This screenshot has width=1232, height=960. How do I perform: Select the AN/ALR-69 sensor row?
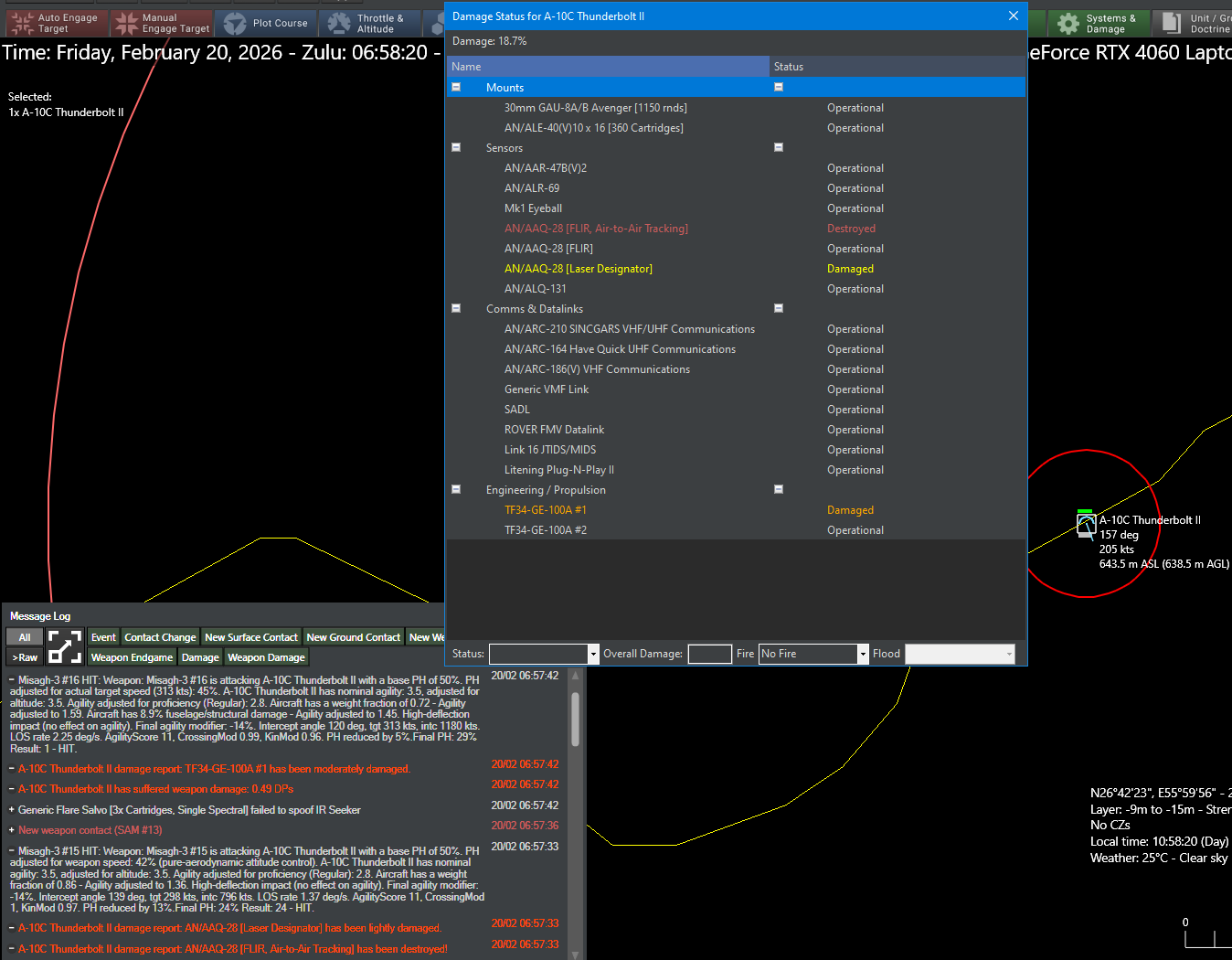coord(736,188)
